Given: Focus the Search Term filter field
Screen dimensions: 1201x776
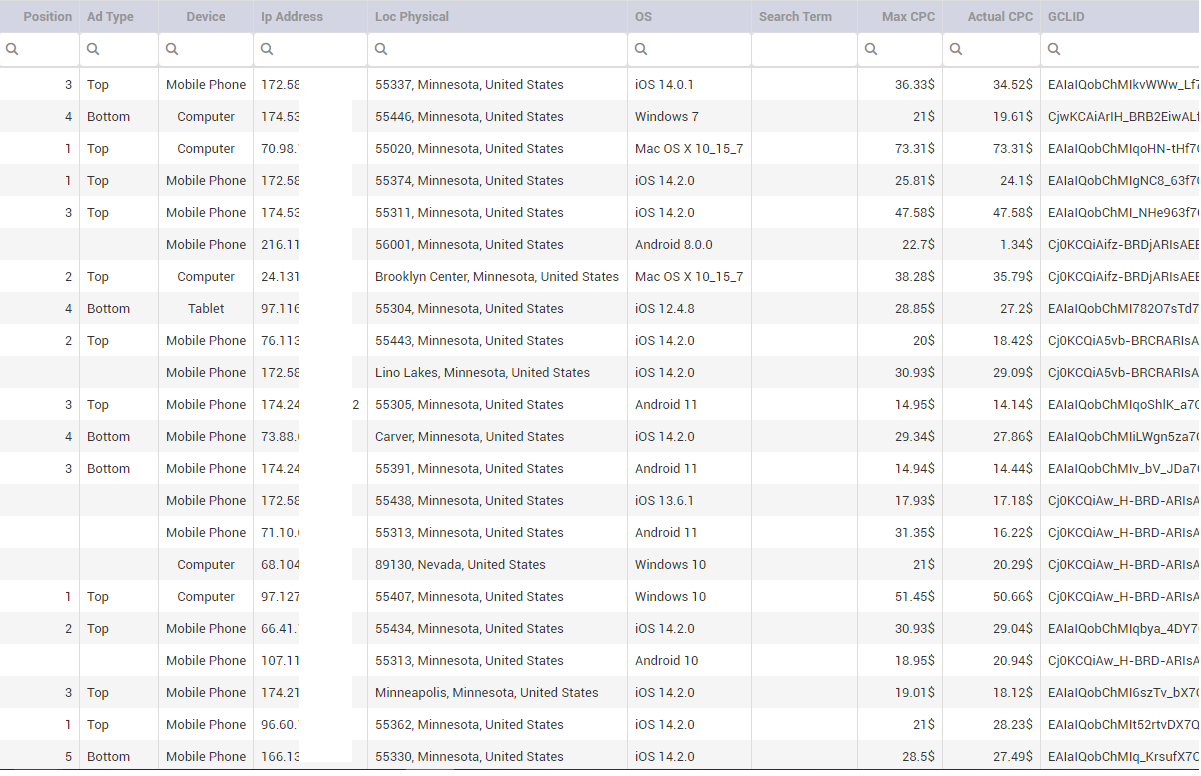Looking at the screenshot, I should point(804,49).
